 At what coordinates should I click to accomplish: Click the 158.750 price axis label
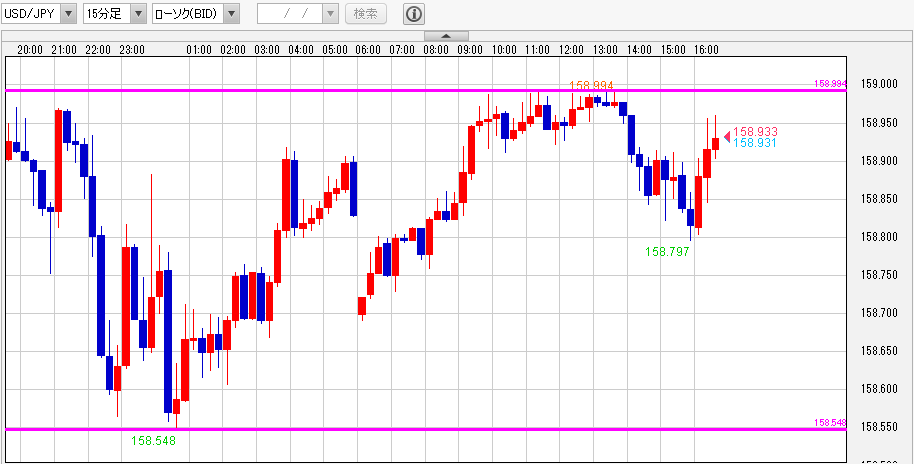click(879, 275)
